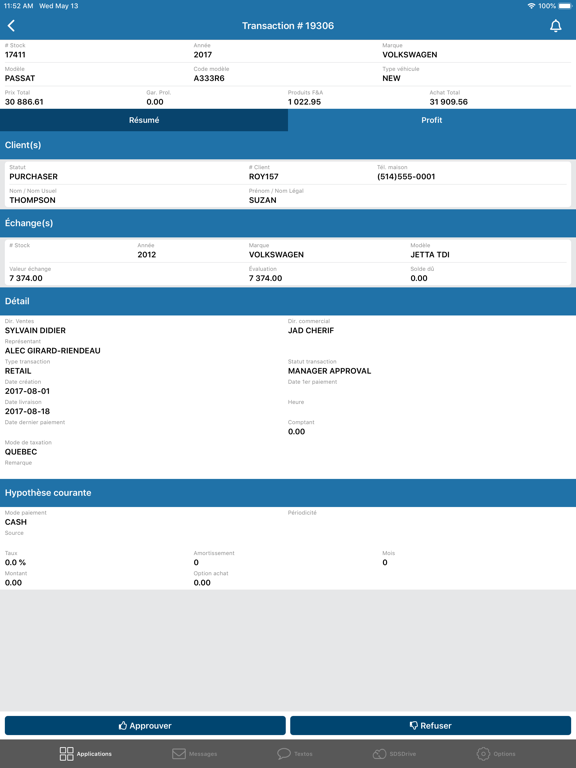
Task: Select Taux value 0.0 %
Action: point(15,562)
